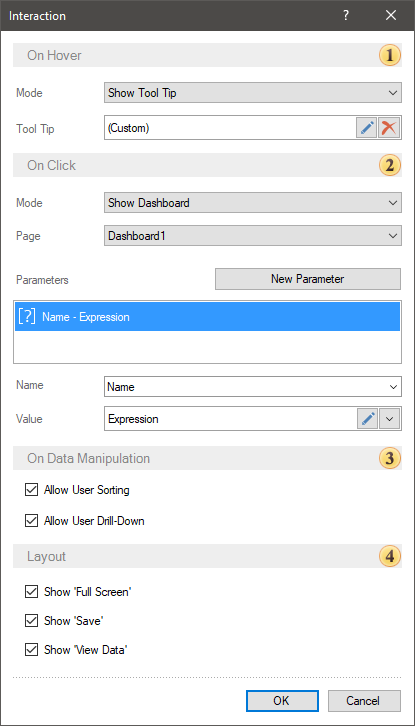
Task: Clear the Tool Tip with red X icon
Action: [389, 128]
